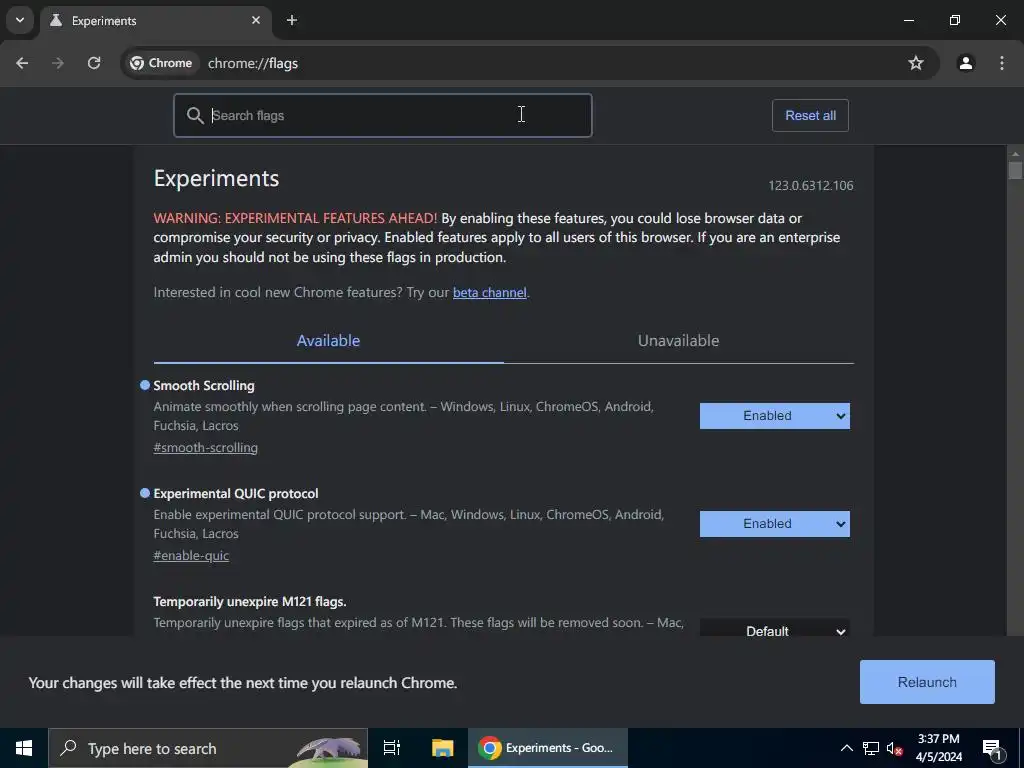Minimize the Chrome window
The height and width of the screenshot is (768, 1024).
pos(908,20)
